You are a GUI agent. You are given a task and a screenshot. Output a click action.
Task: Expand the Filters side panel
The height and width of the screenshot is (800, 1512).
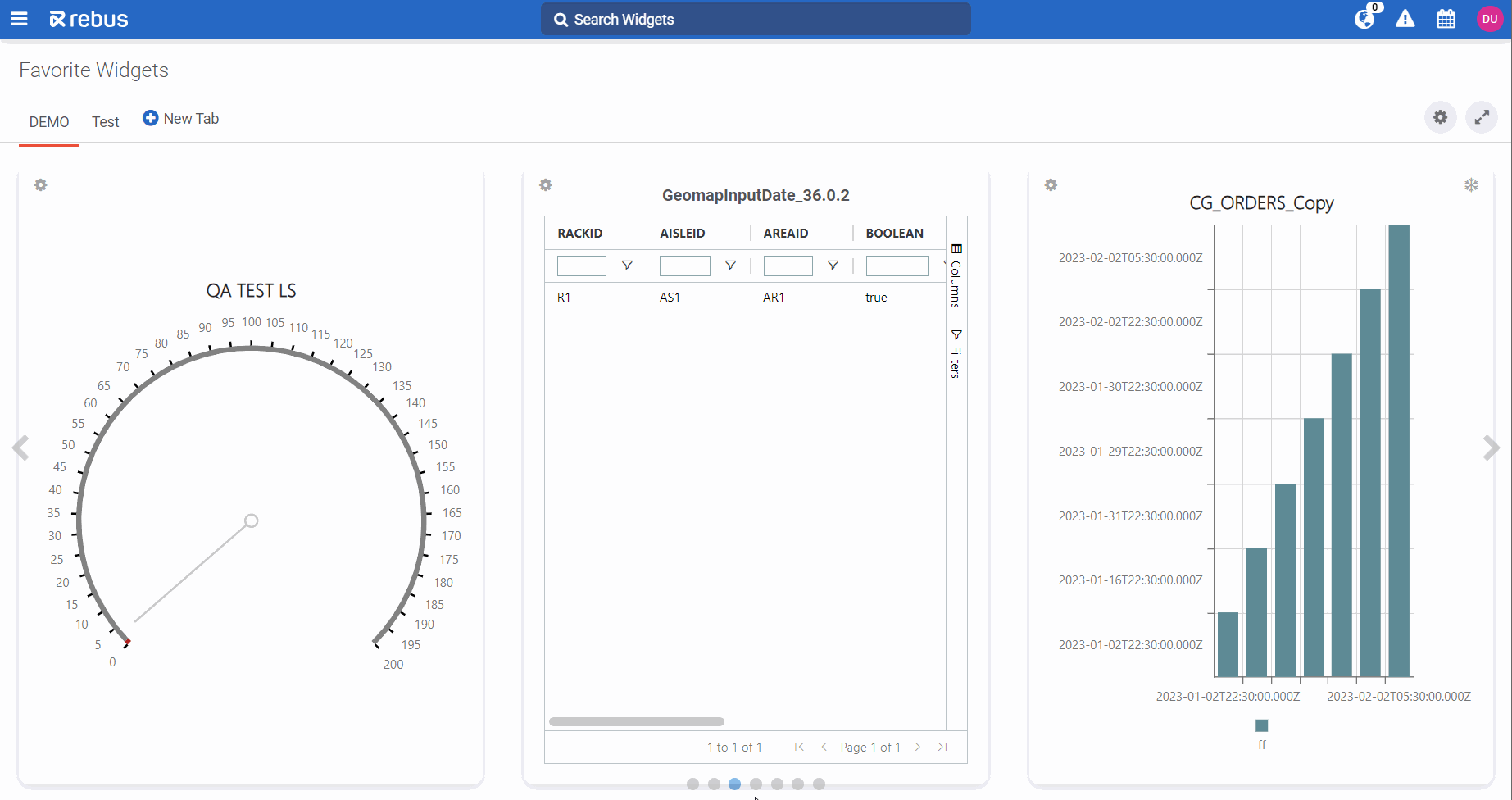(956, 353)
